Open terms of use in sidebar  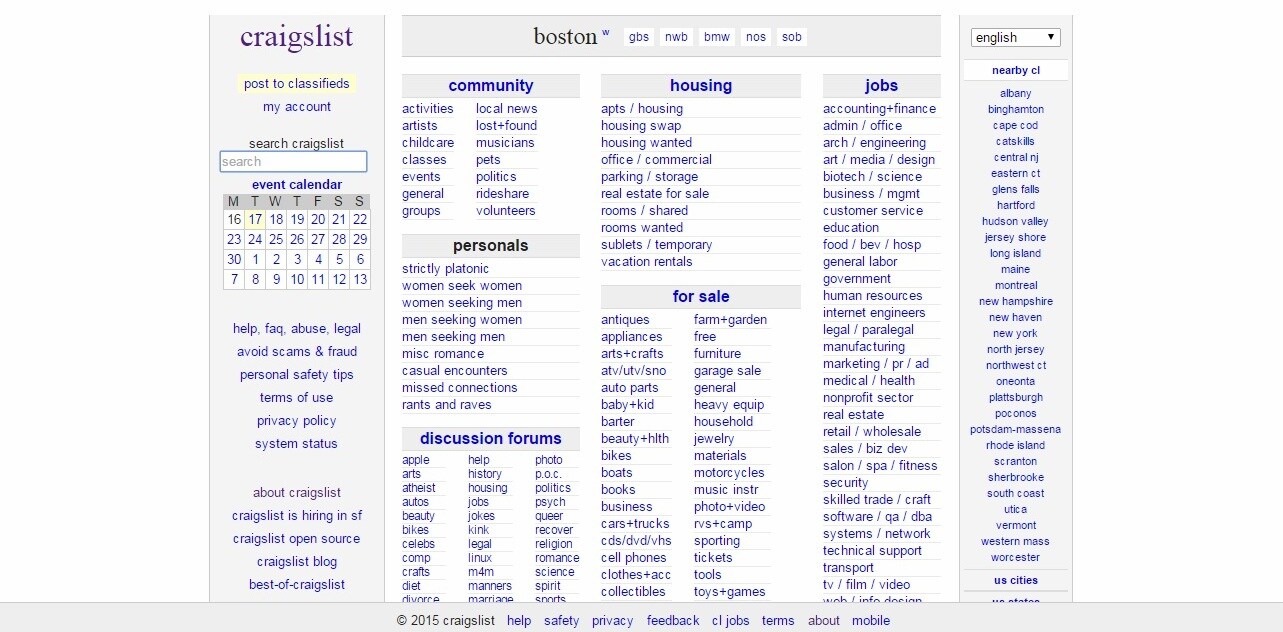point(297,398)
